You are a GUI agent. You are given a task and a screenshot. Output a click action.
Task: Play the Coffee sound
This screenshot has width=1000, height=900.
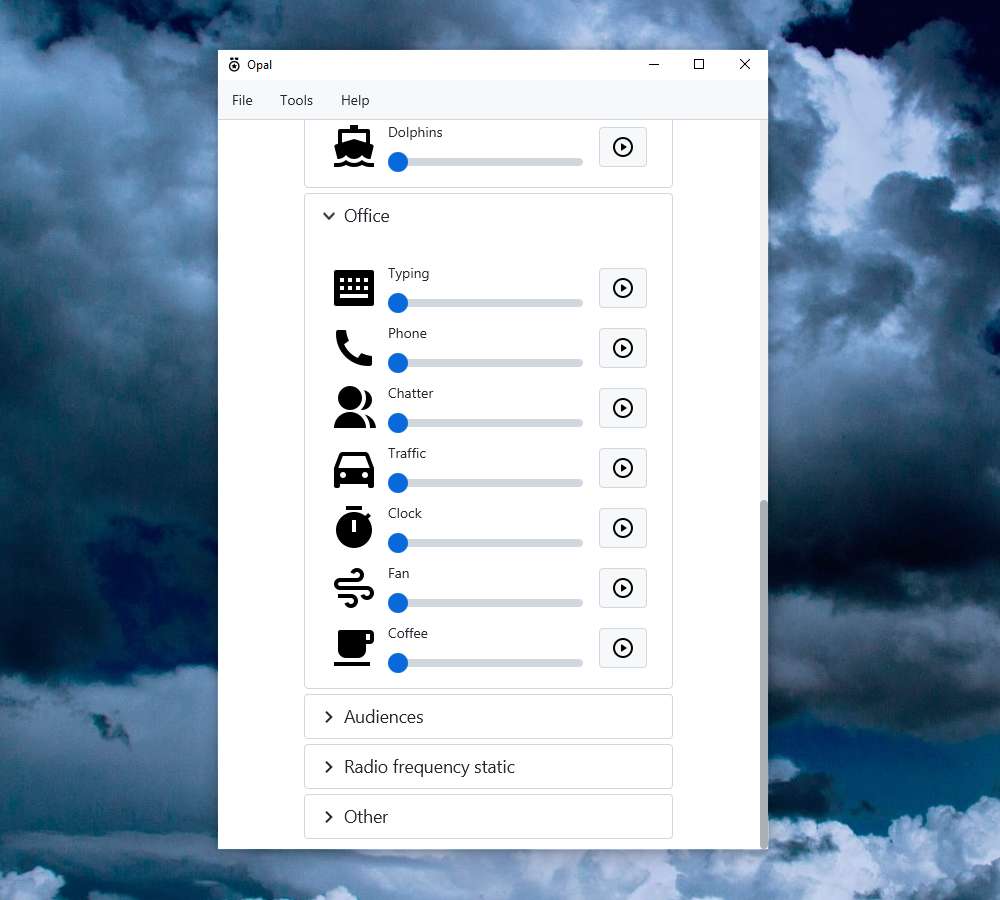(622, 648)
